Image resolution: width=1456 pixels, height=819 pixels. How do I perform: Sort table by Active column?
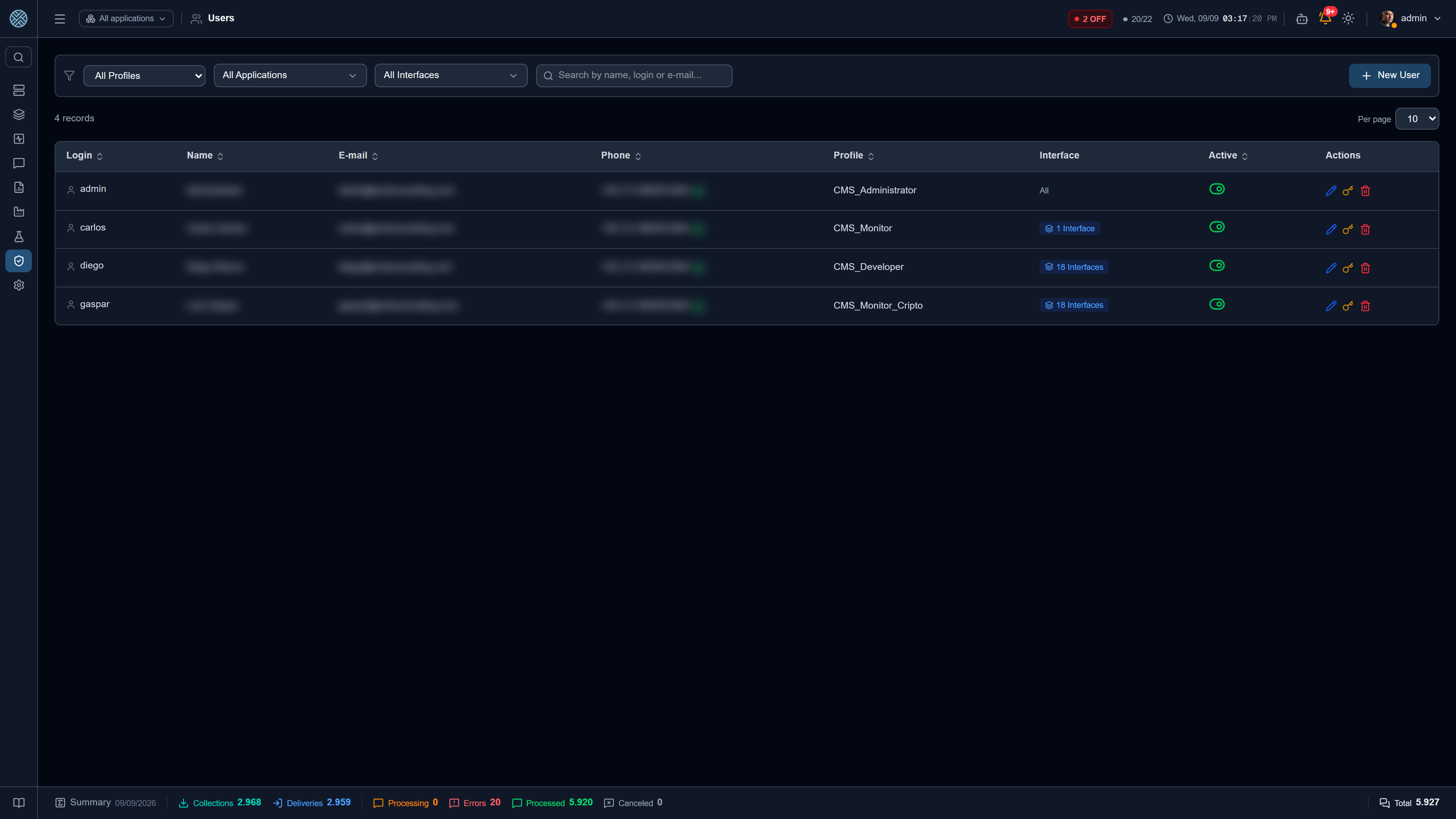(x=1228, y=155)
